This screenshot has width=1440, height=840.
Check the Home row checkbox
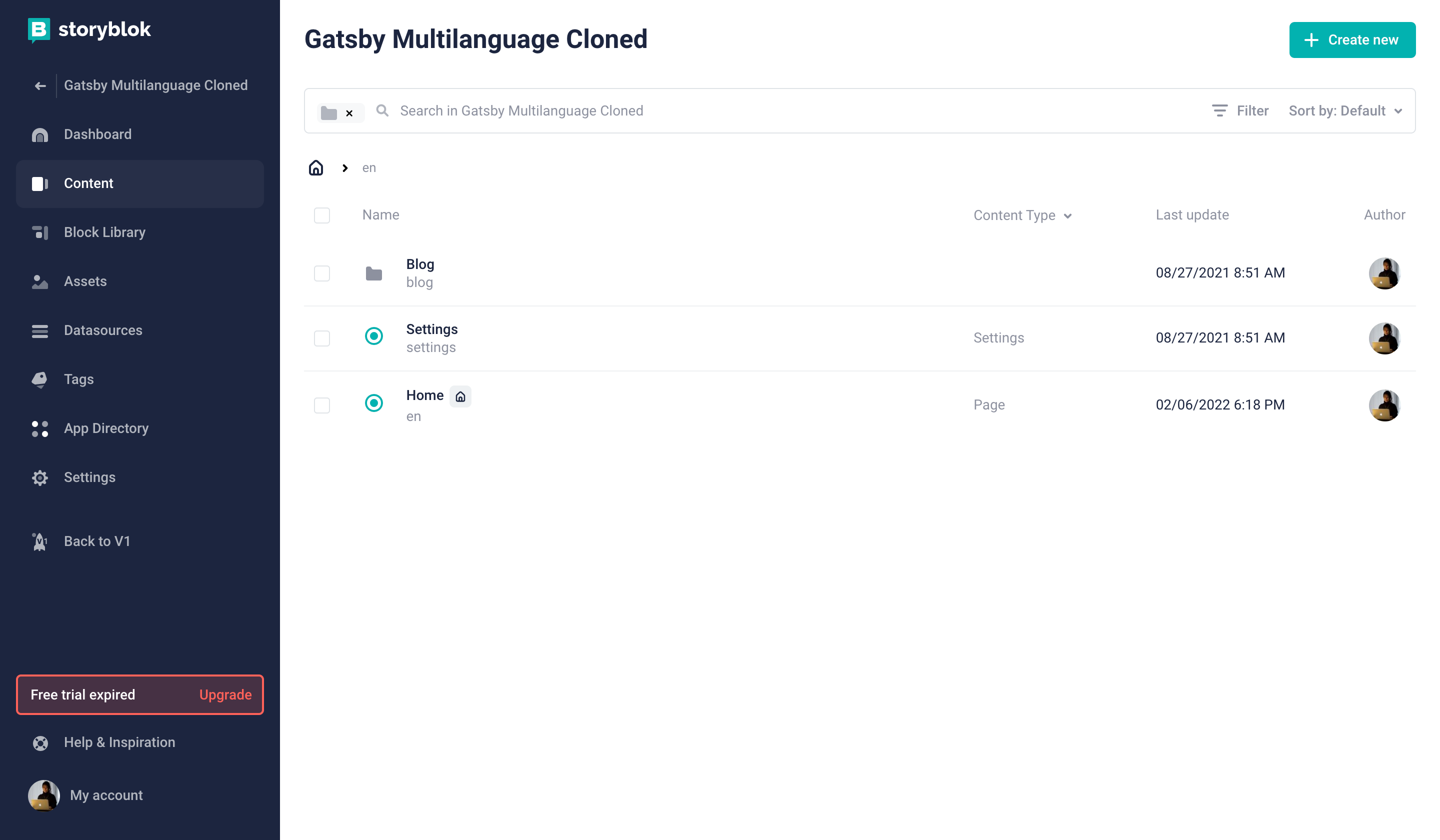click(x=322, y=405)
